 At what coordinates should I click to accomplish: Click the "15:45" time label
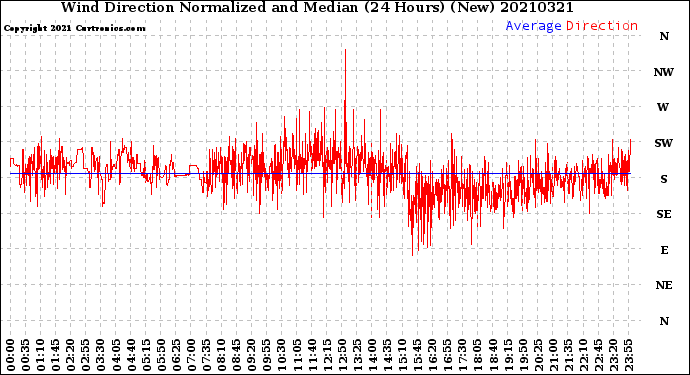click(418, 355)
